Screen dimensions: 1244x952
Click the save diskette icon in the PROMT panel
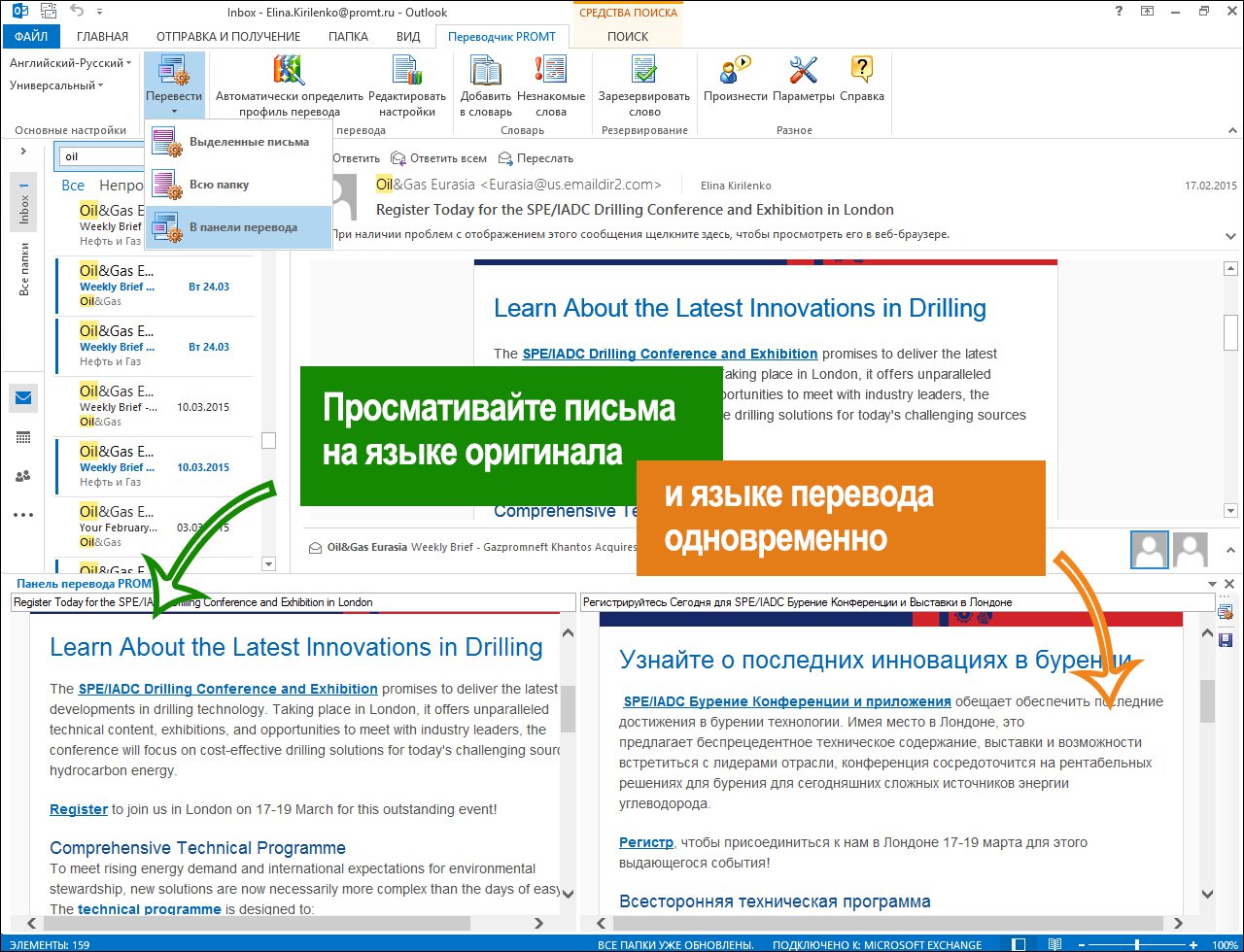point(1226,640)
